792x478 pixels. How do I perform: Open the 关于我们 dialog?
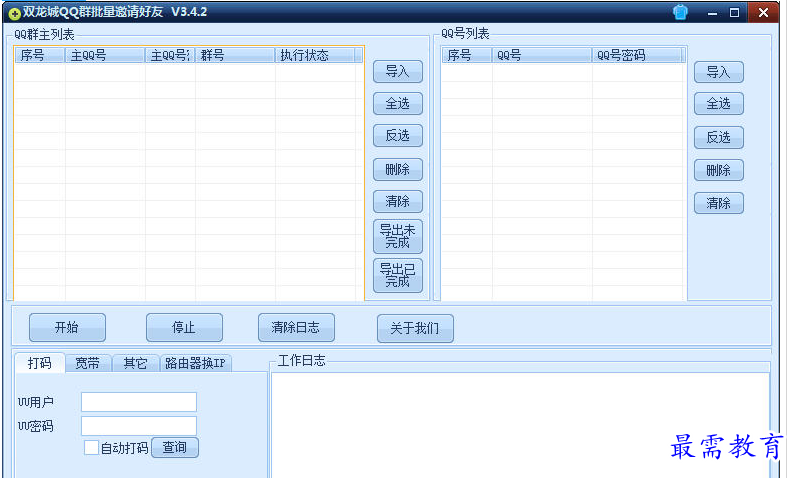[415, 328]
